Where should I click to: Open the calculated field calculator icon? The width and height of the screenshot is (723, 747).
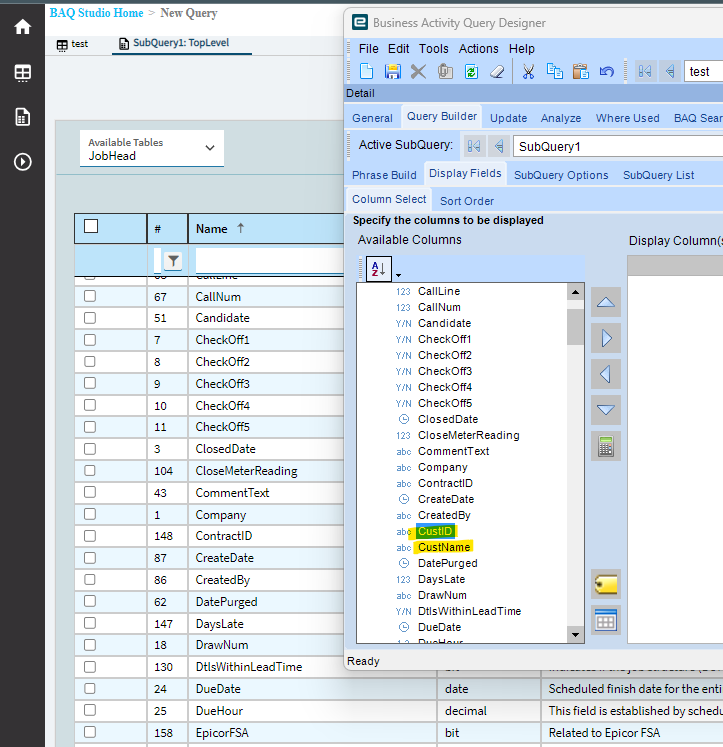pyautogui.click(x=605, y=446)
